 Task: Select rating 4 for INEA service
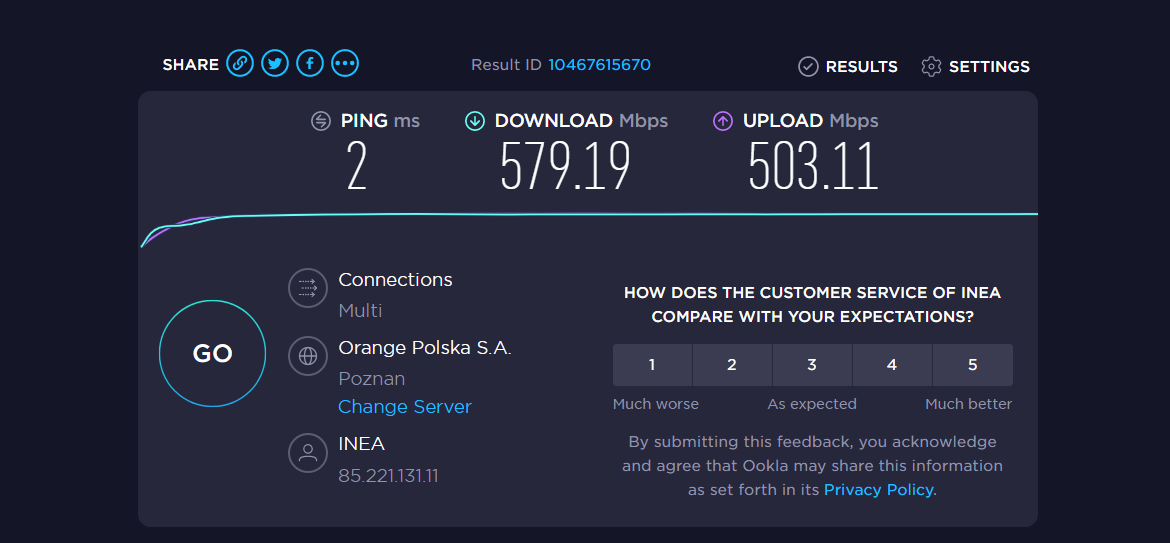tap(892, 365)
